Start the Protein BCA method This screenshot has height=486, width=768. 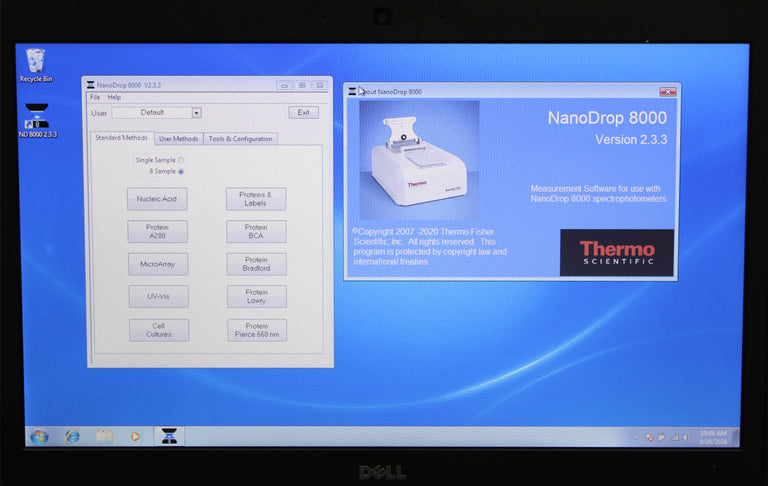click(256, 231)
